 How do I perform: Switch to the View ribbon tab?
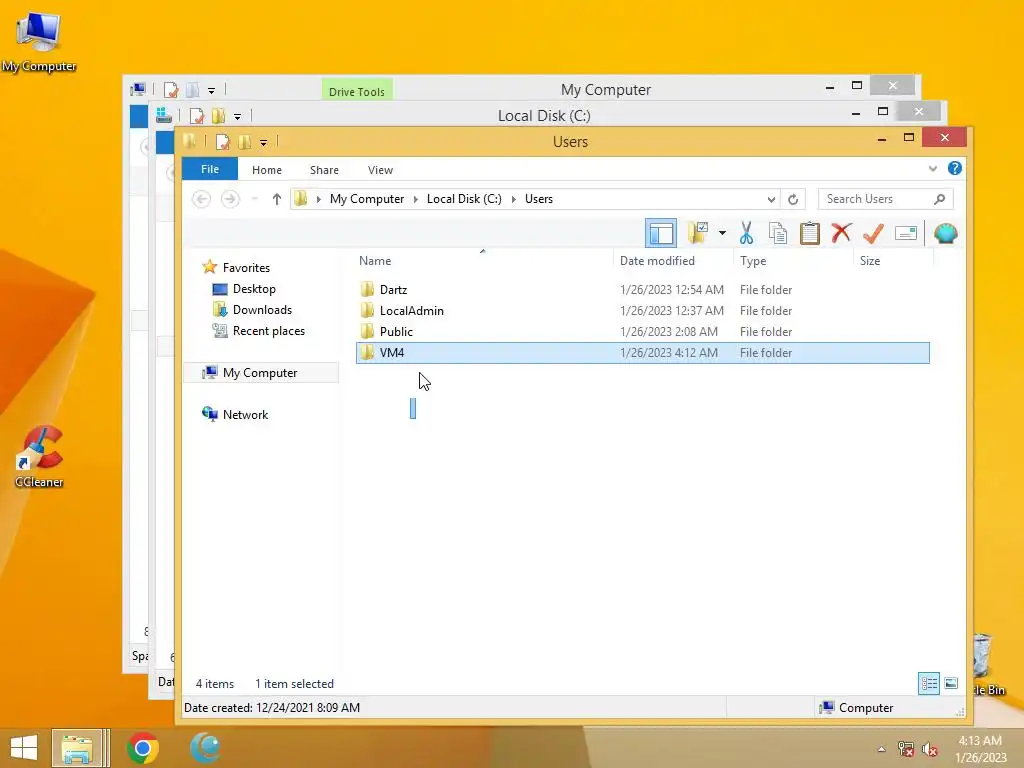tap(380, 170)
